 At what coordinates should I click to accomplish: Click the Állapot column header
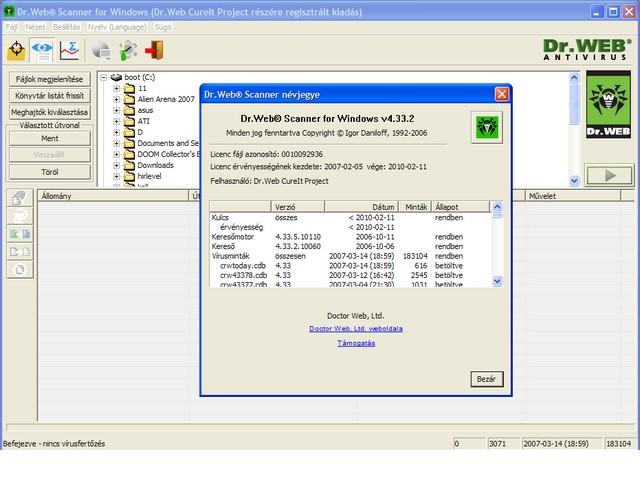click(460, 207)
